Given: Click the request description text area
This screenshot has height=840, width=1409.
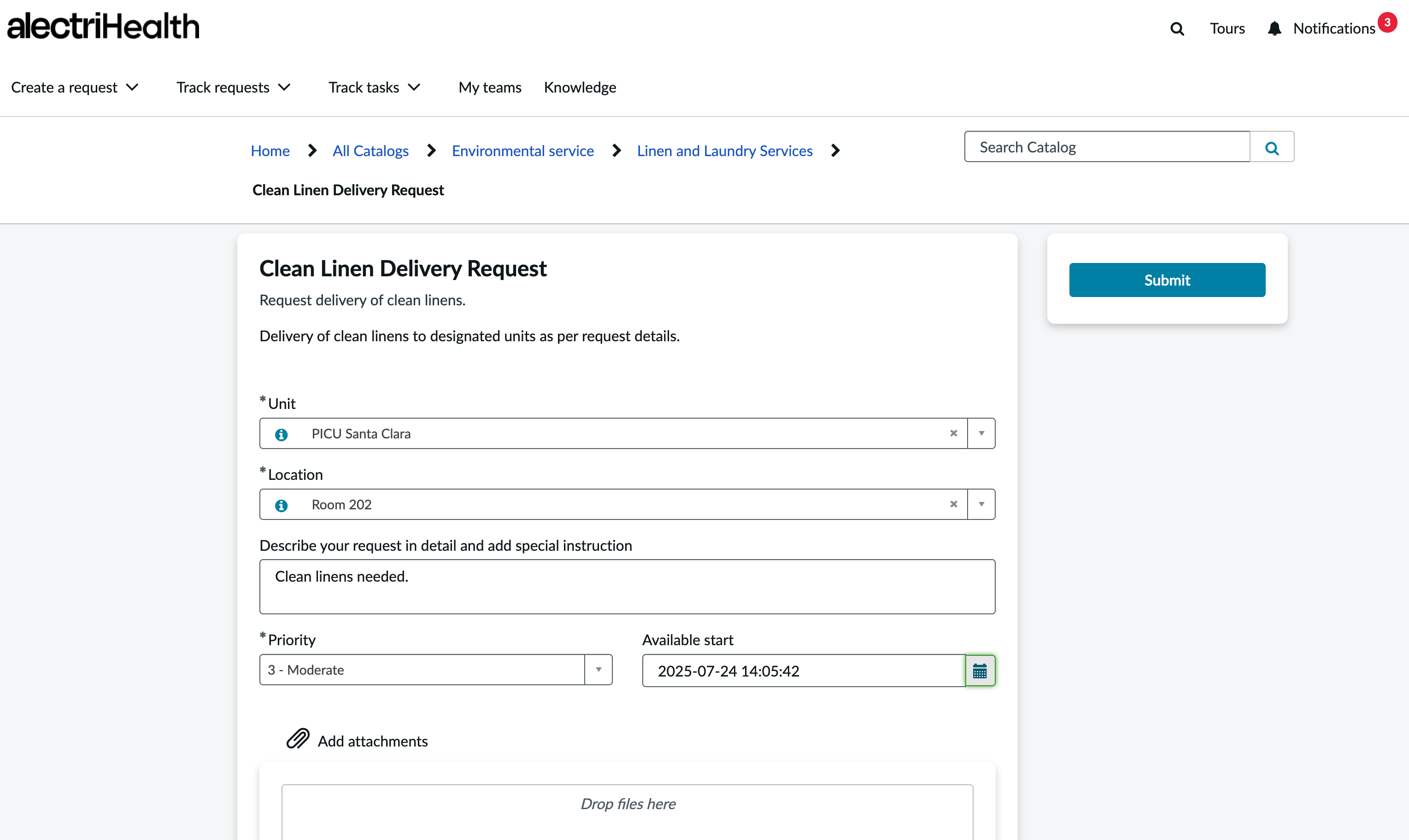Looking at the screenshot, I should coord(628,586).
